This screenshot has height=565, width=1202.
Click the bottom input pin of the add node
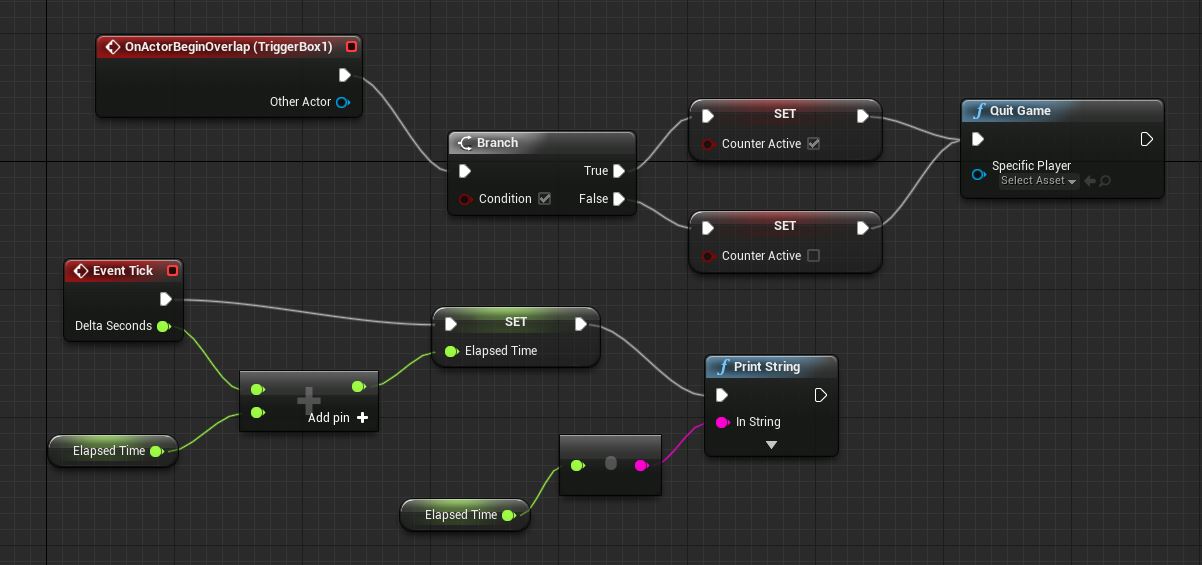point(258,412)
